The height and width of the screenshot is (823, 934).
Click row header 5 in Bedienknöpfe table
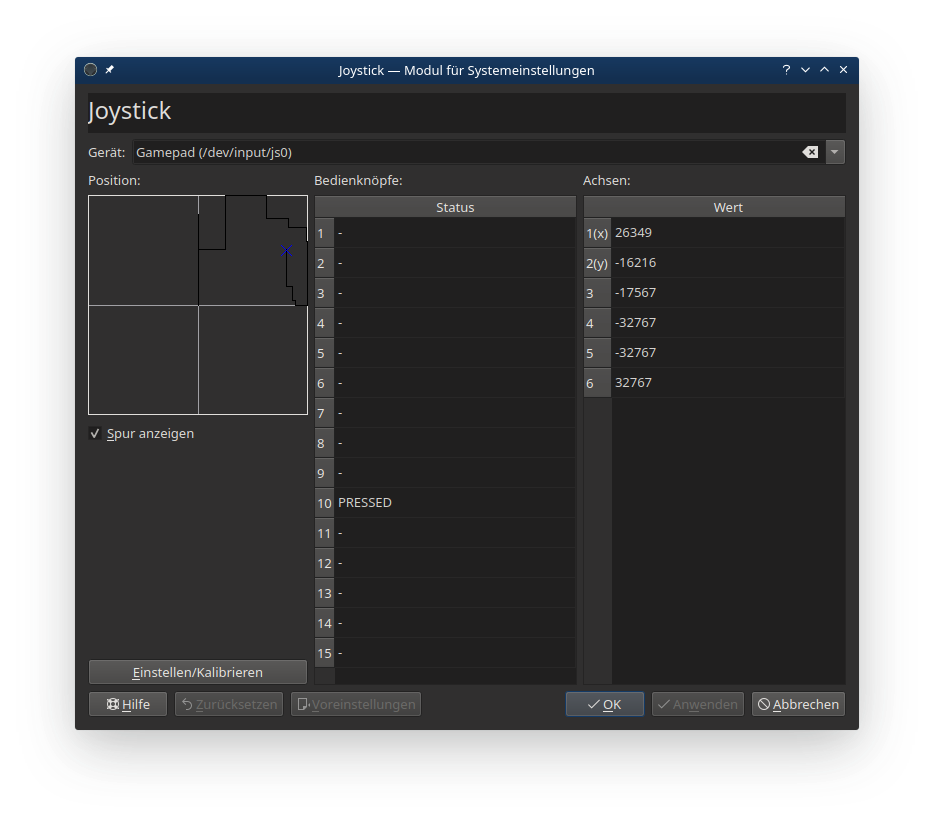(x=324, y=353)
